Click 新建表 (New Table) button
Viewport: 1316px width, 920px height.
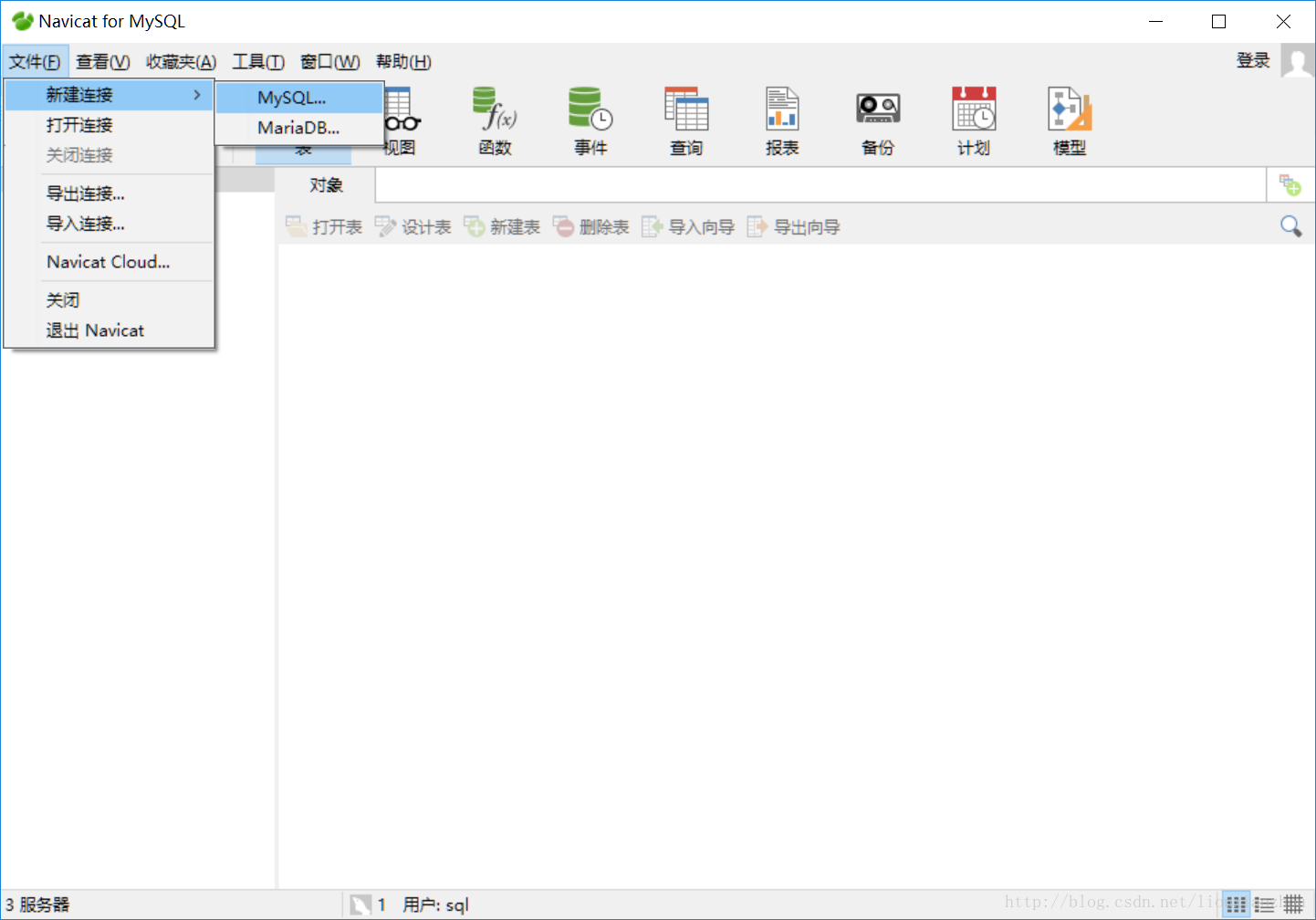tap(502, 226)
